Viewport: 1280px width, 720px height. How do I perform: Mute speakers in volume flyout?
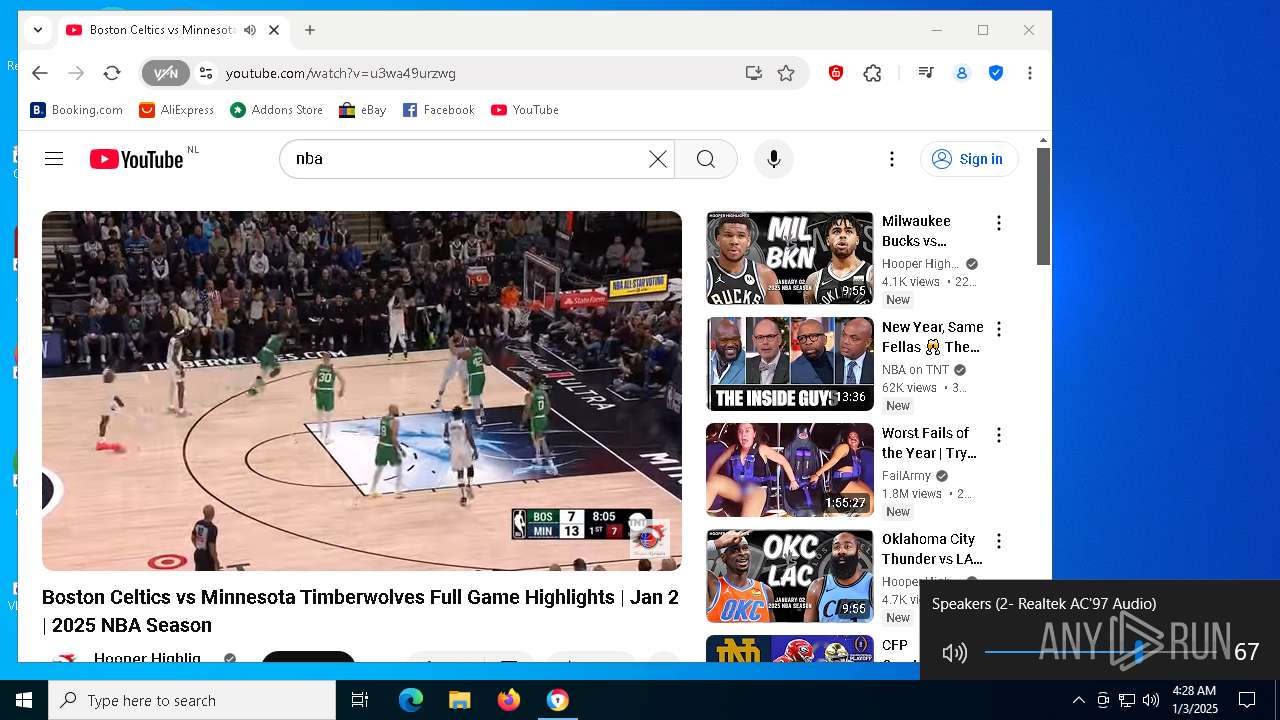(955, 653)
